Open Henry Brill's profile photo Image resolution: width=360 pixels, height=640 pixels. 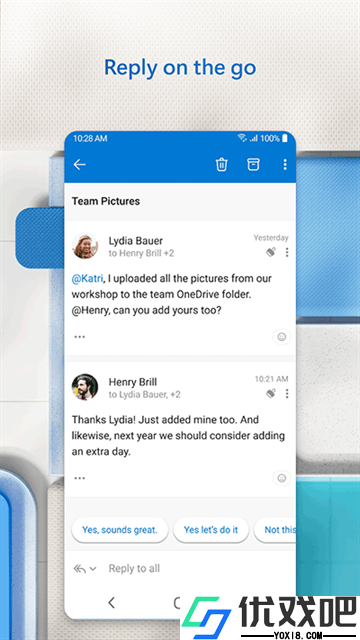[85, 387]
